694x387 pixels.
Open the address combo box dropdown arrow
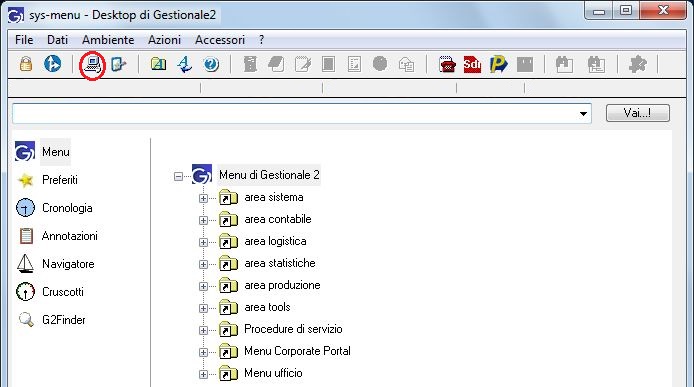(583, 114)
